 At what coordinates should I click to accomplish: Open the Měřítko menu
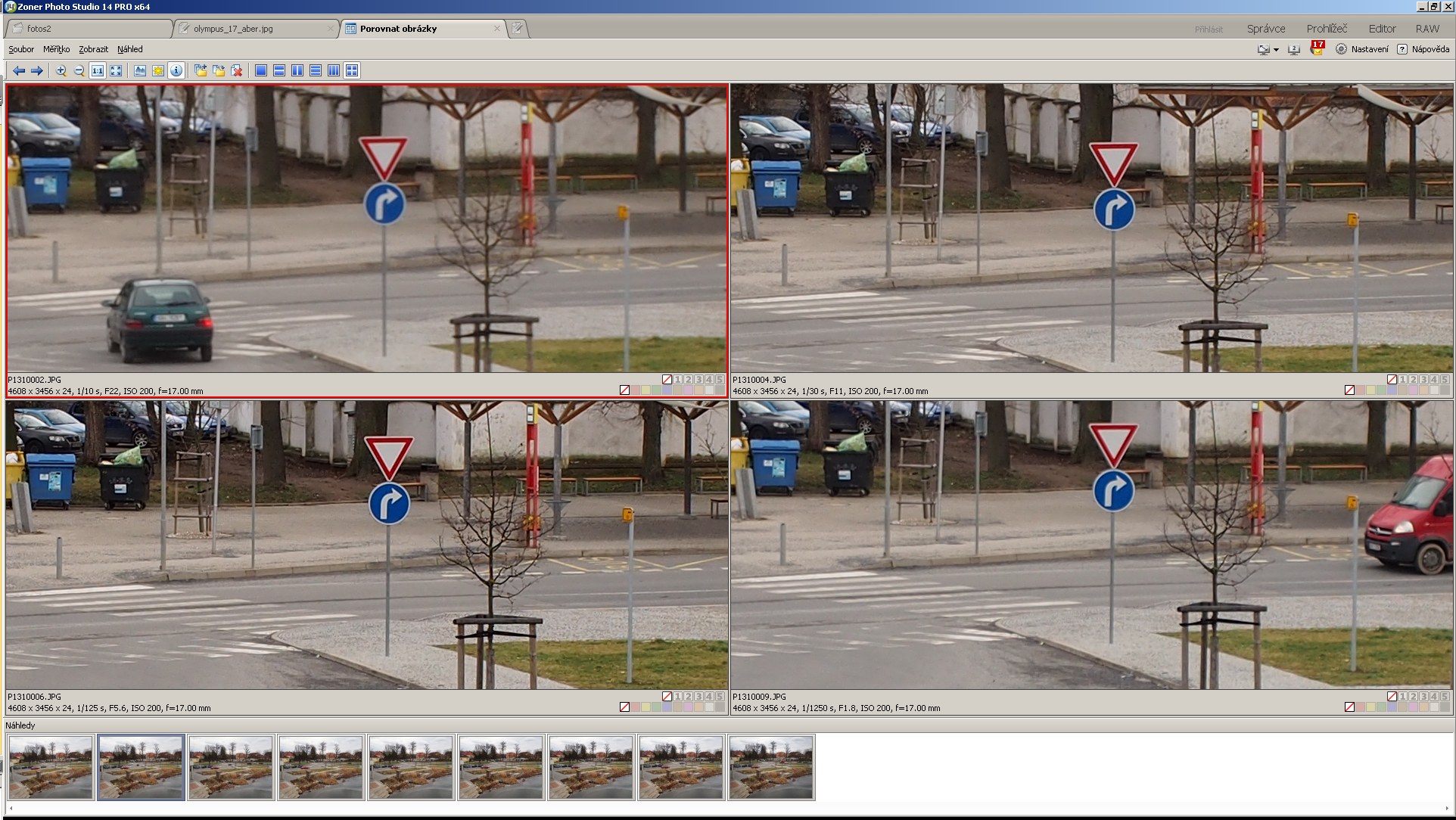(x=56, y=49)
